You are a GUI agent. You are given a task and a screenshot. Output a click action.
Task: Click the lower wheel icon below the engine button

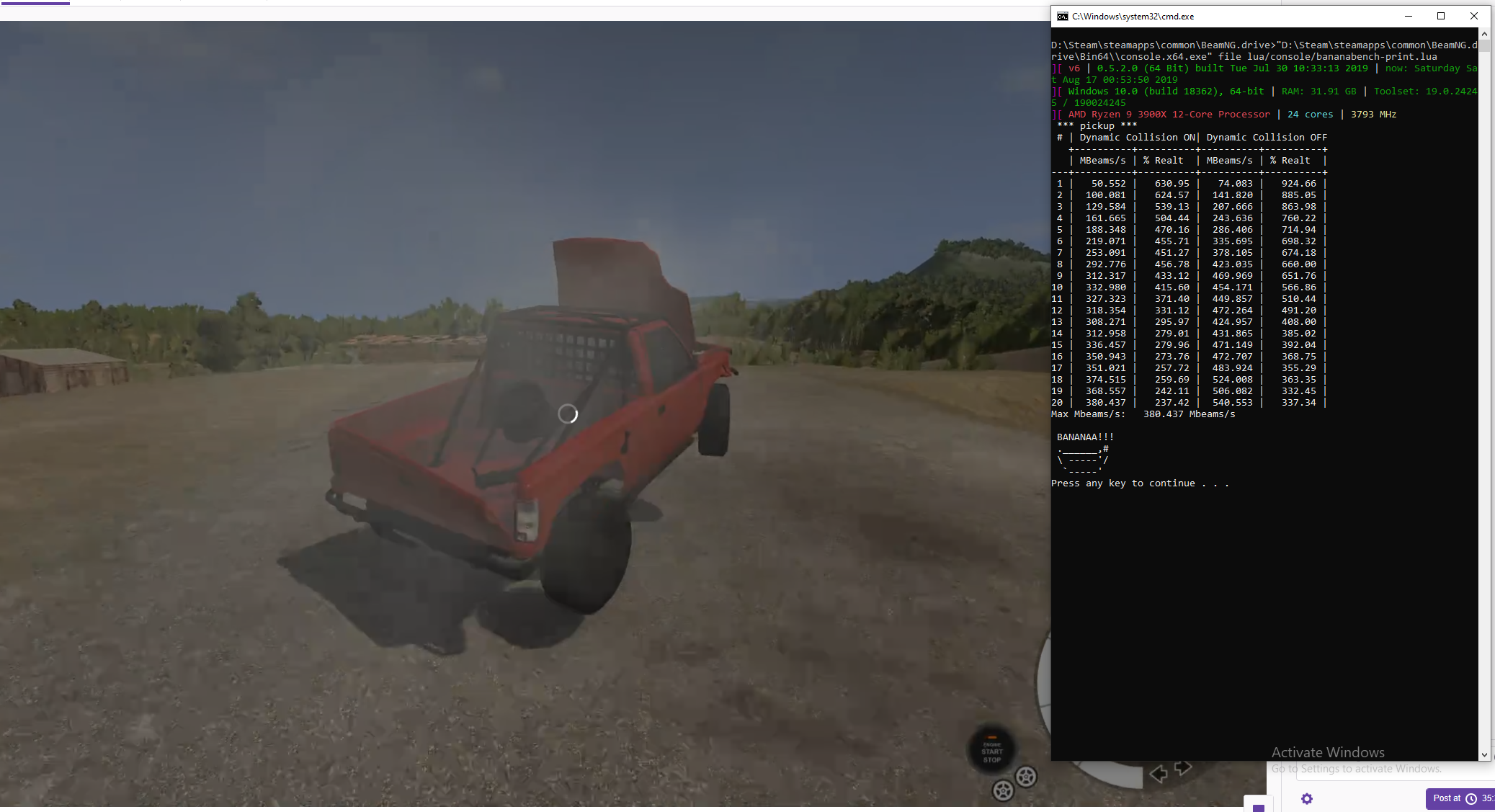point(1003,790)
